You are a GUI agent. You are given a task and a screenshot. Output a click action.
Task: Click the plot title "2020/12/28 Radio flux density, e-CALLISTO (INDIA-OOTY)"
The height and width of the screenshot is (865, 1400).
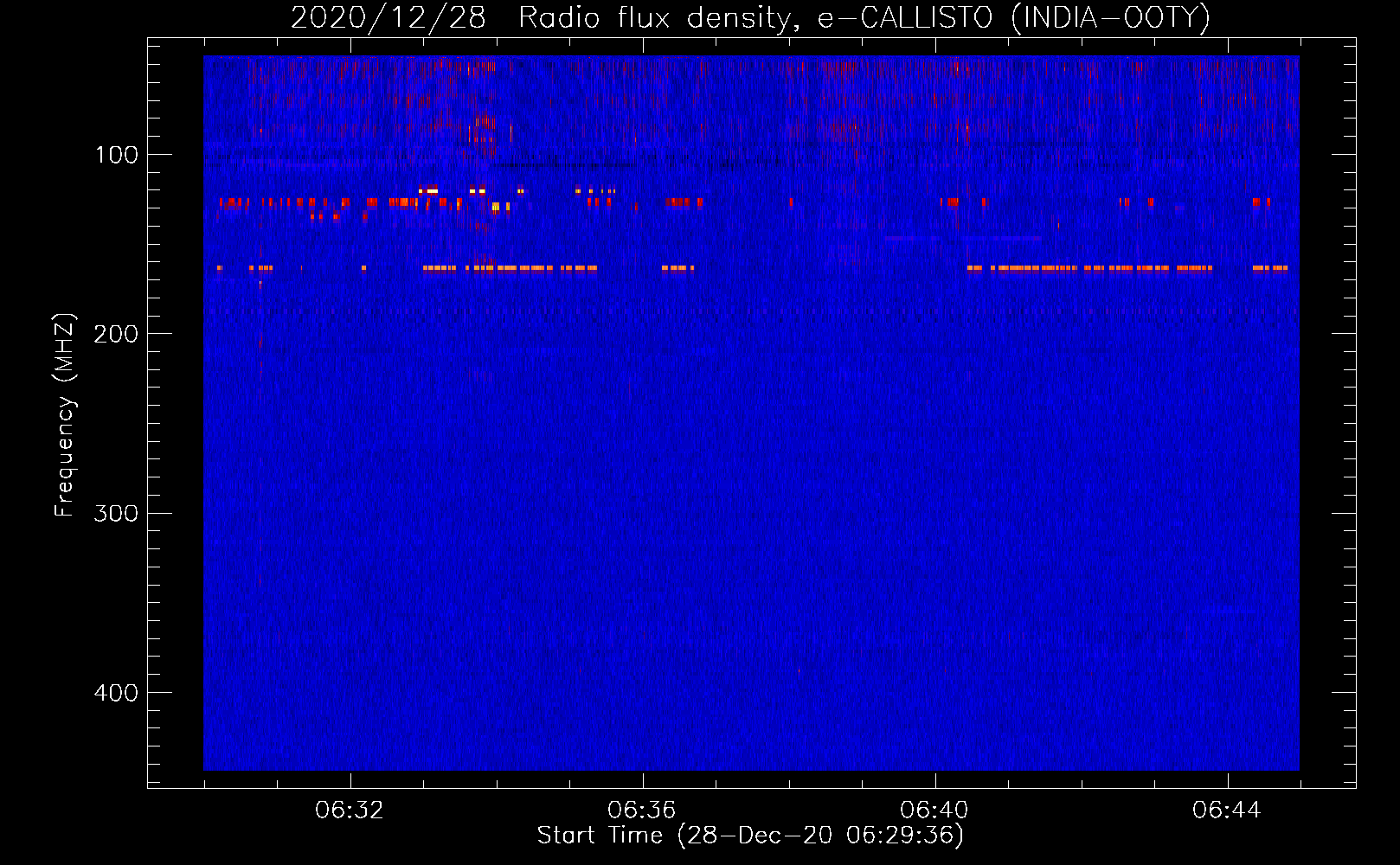(x=750, y=17)
